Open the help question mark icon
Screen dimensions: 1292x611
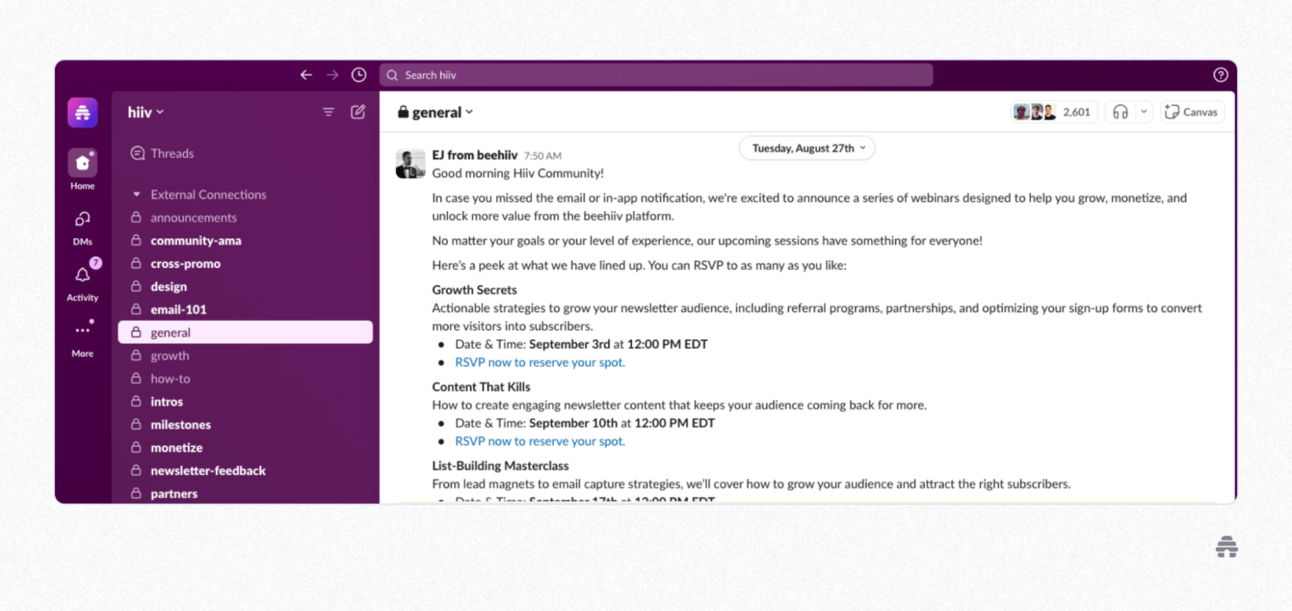[x=1220, y=75]
